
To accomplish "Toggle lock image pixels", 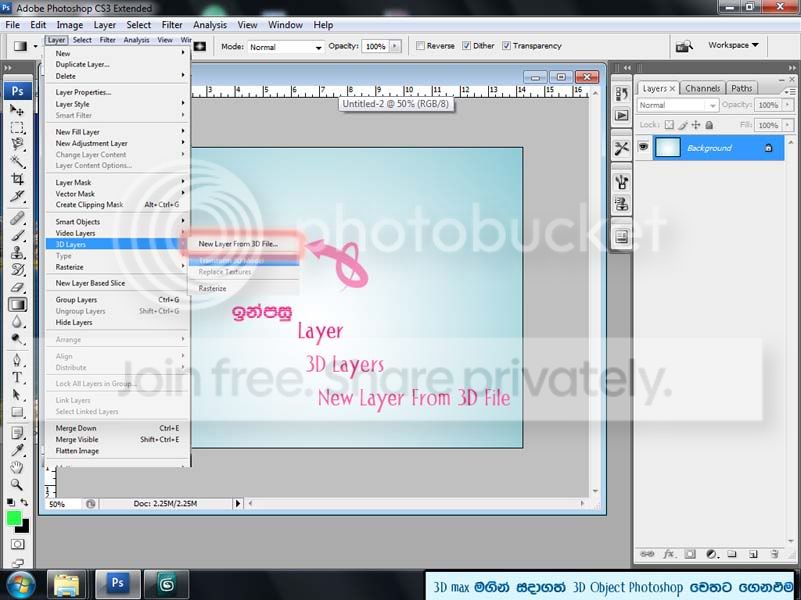I will click(x=683, y=125).
